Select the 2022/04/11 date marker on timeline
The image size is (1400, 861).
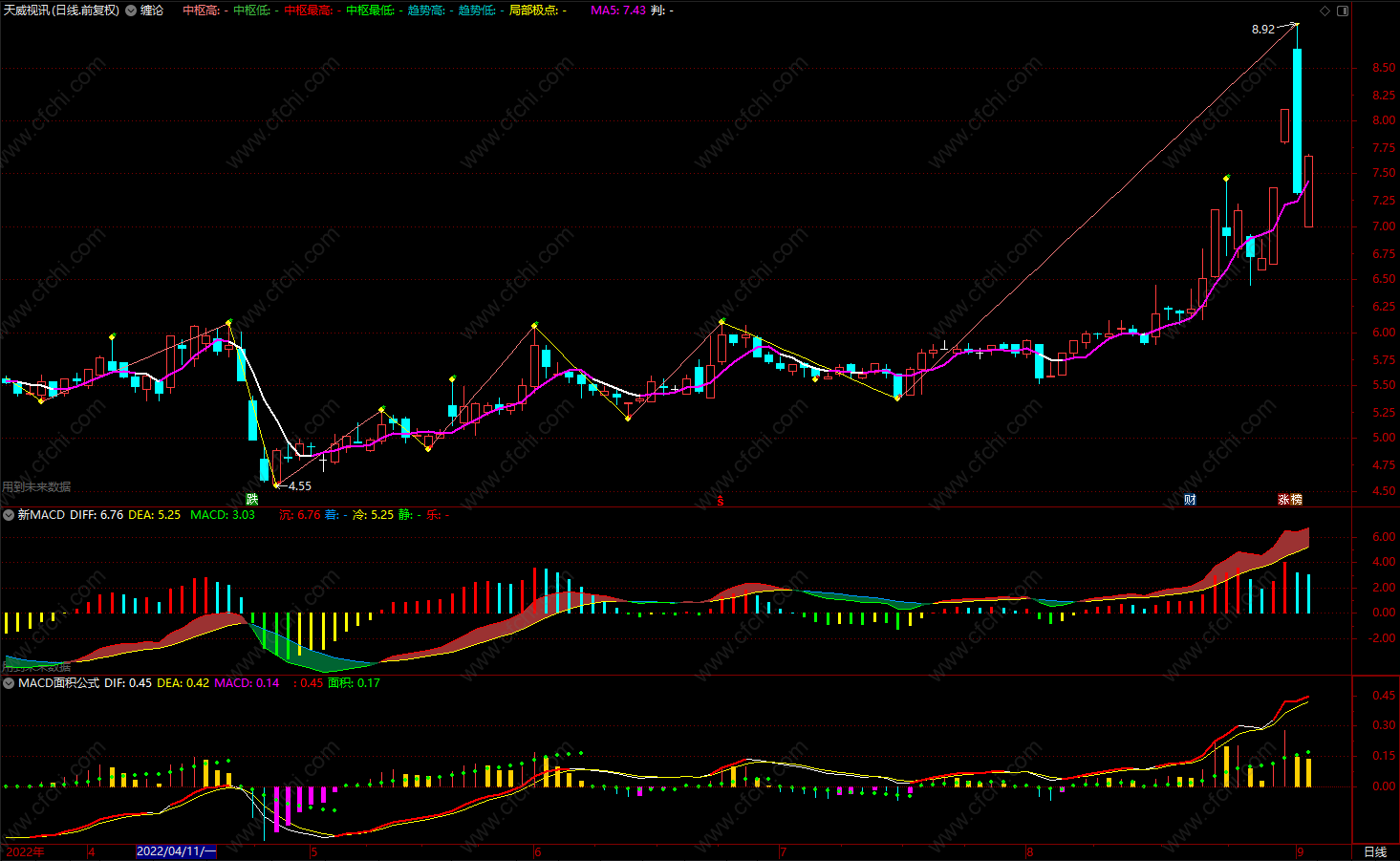[x=176, y=851]
